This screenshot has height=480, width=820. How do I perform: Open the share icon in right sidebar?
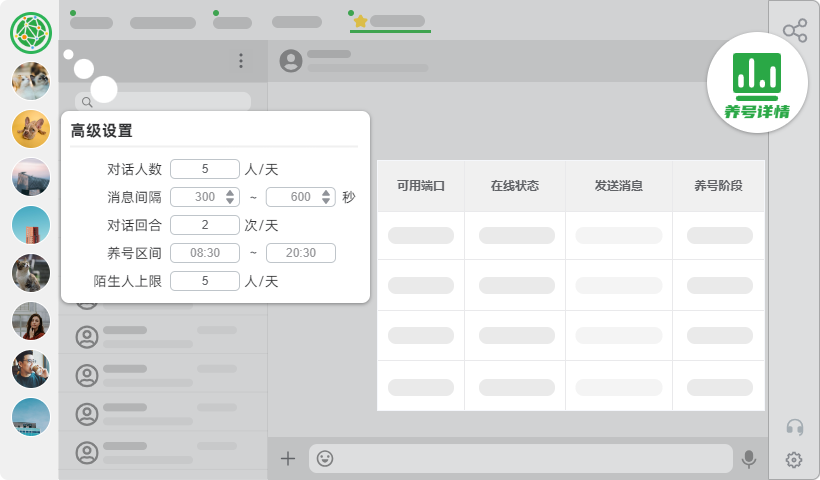795,31
